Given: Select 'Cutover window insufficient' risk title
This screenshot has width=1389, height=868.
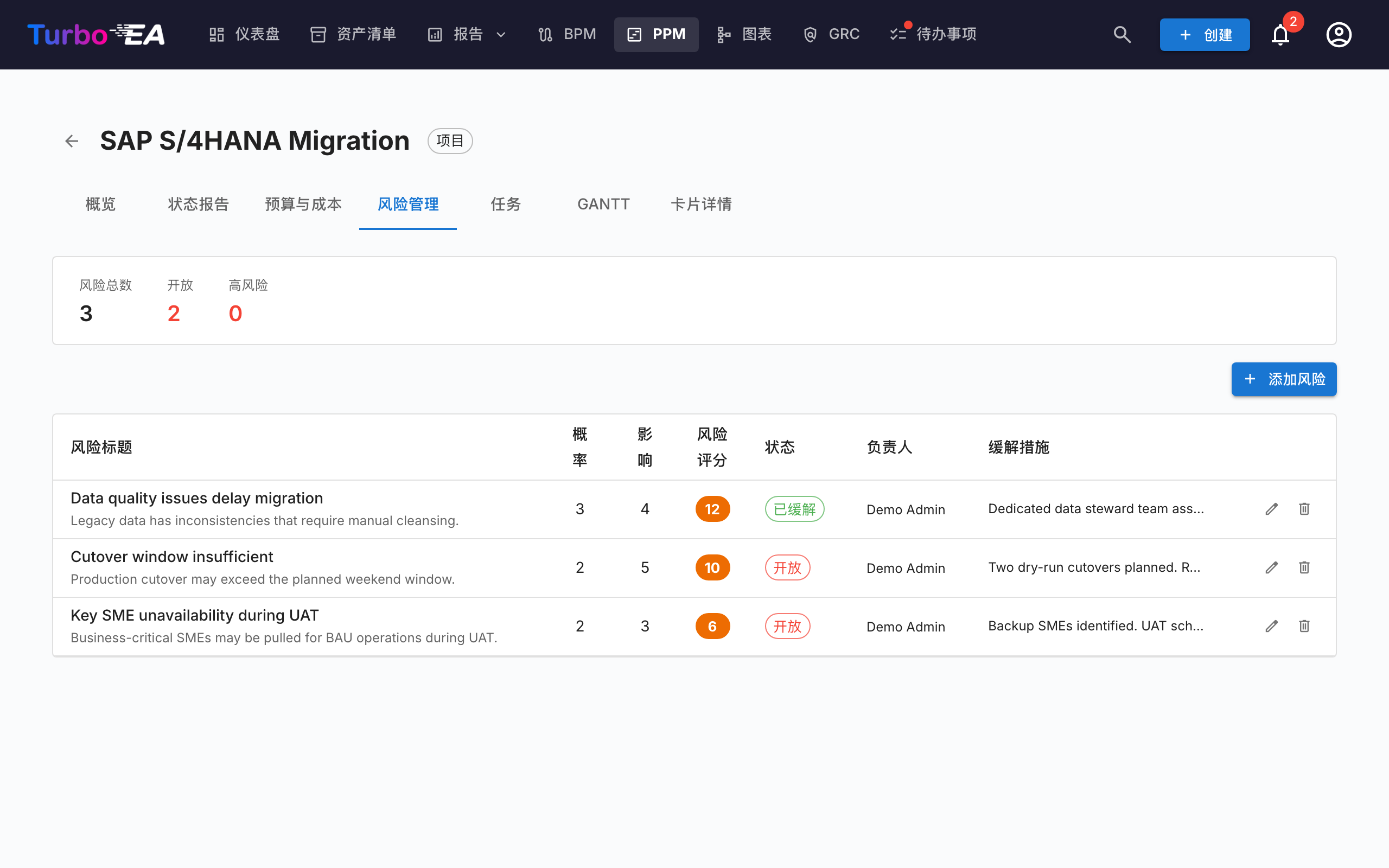Looking at the screenshot, I should tap(171, 557).
